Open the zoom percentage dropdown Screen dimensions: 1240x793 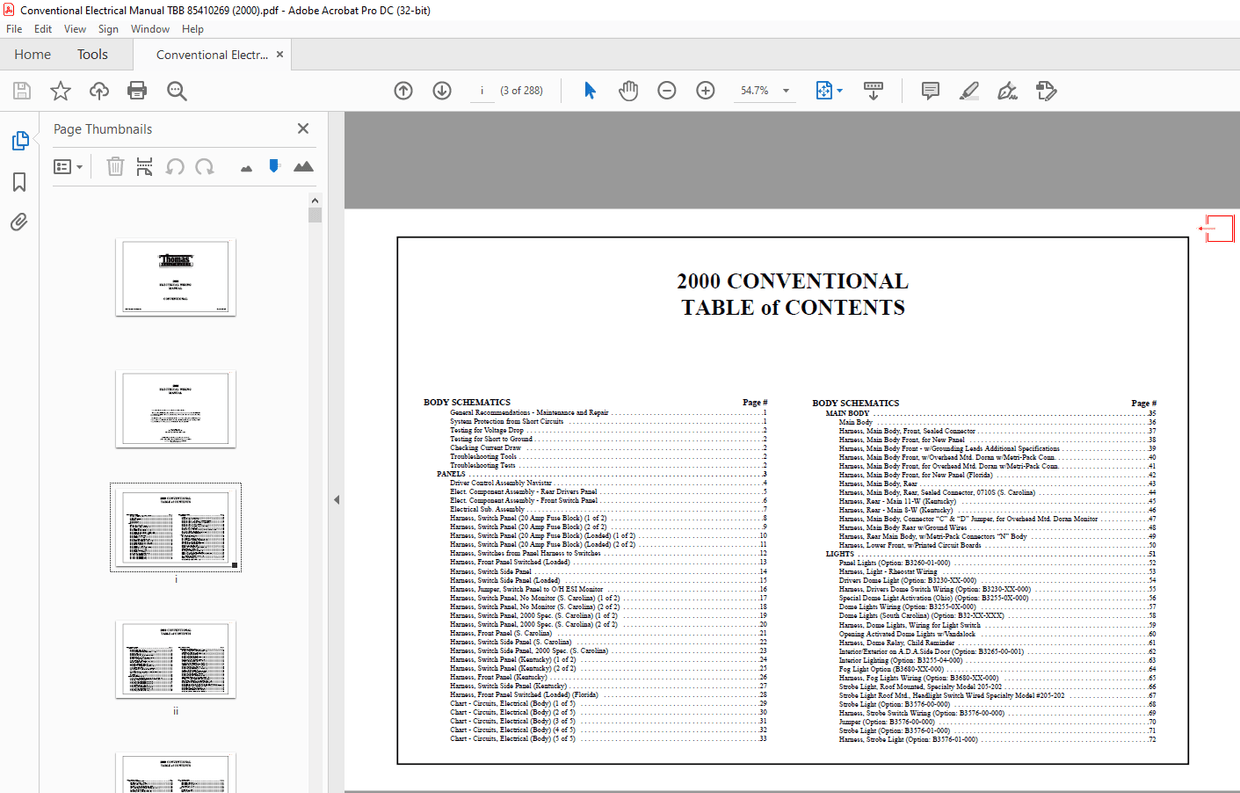[785, 90]
